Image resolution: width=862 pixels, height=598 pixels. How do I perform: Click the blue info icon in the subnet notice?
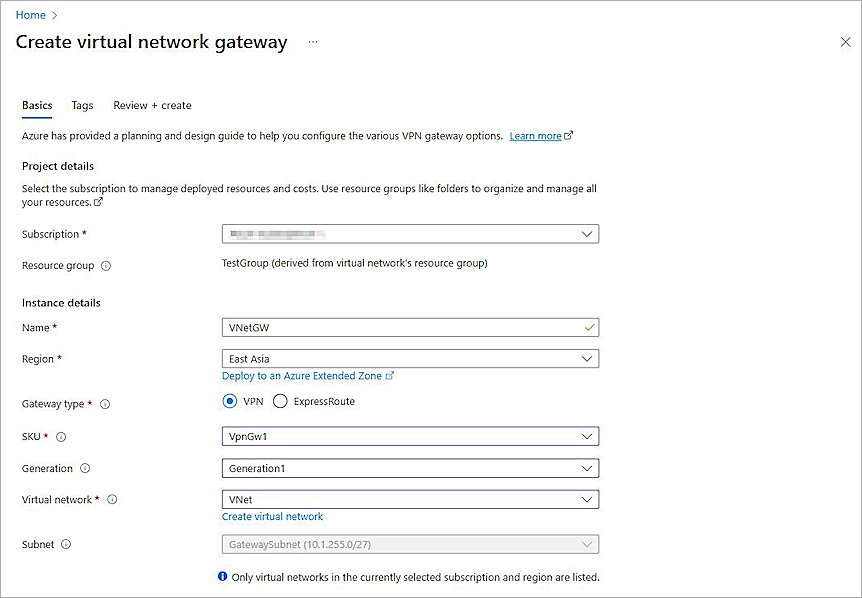[x=222, y=577]
